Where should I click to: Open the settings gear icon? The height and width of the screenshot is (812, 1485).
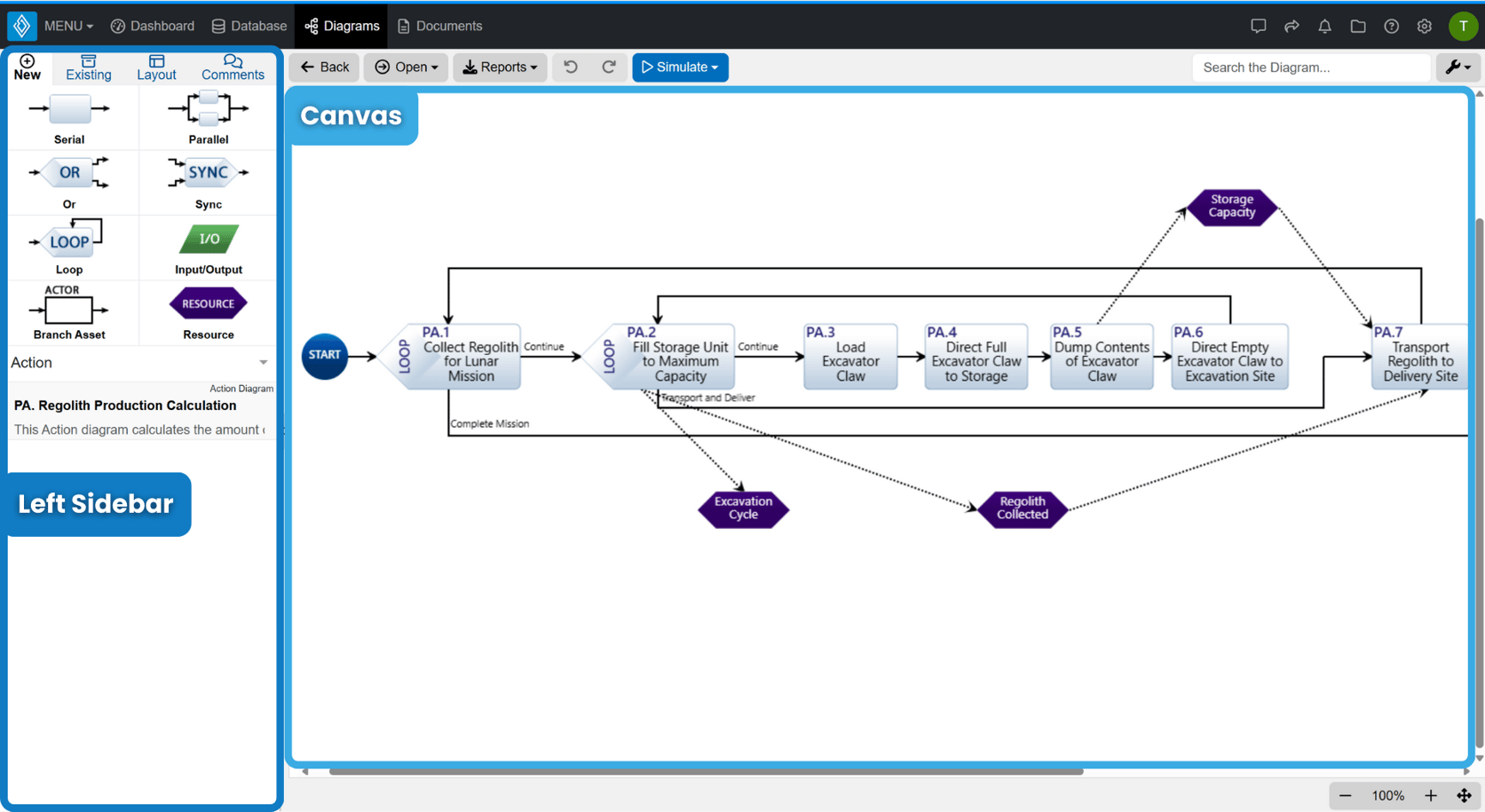1424,26
